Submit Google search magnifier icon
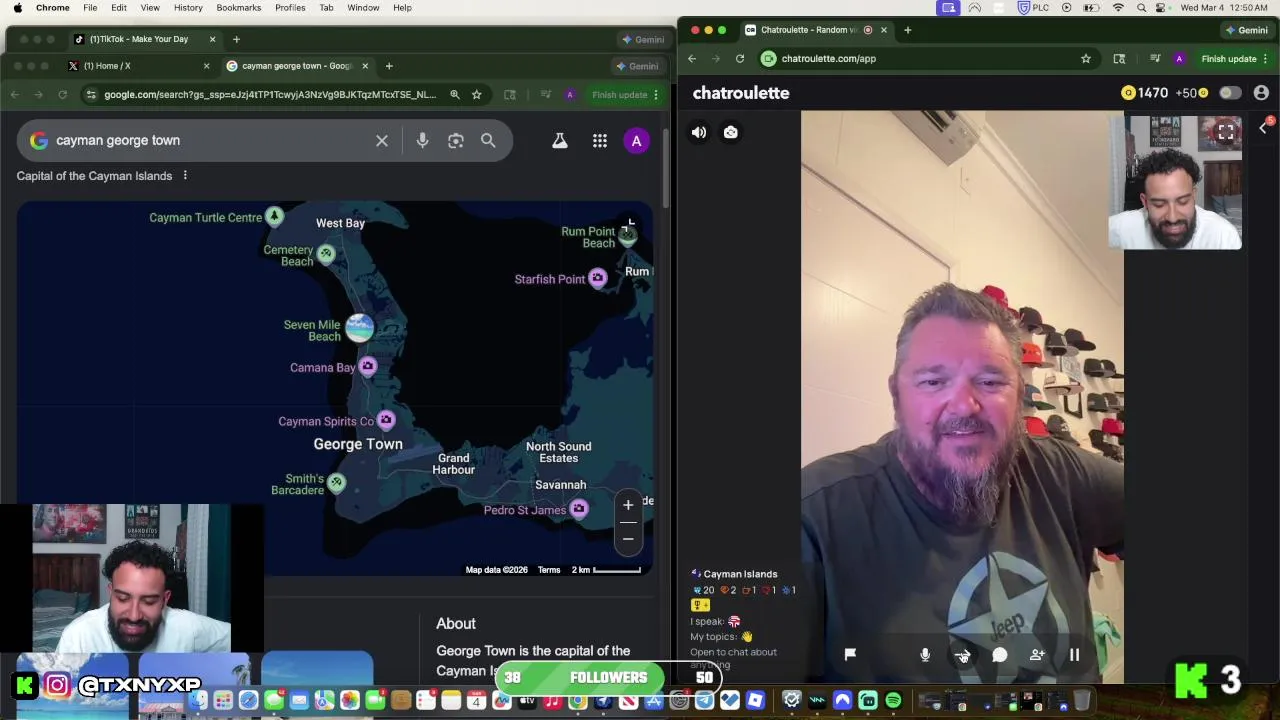 tap(488, 141)
